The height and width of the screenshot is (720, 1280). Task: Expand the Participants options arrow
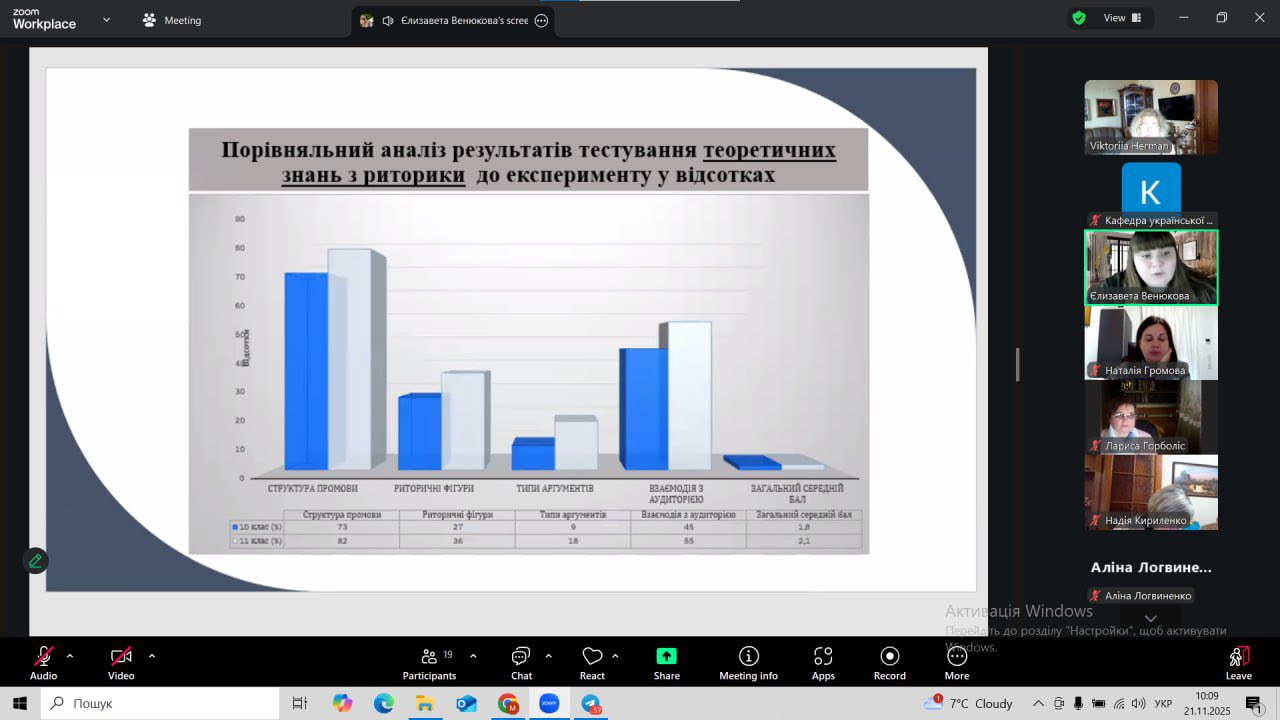[x=473, y=656]
